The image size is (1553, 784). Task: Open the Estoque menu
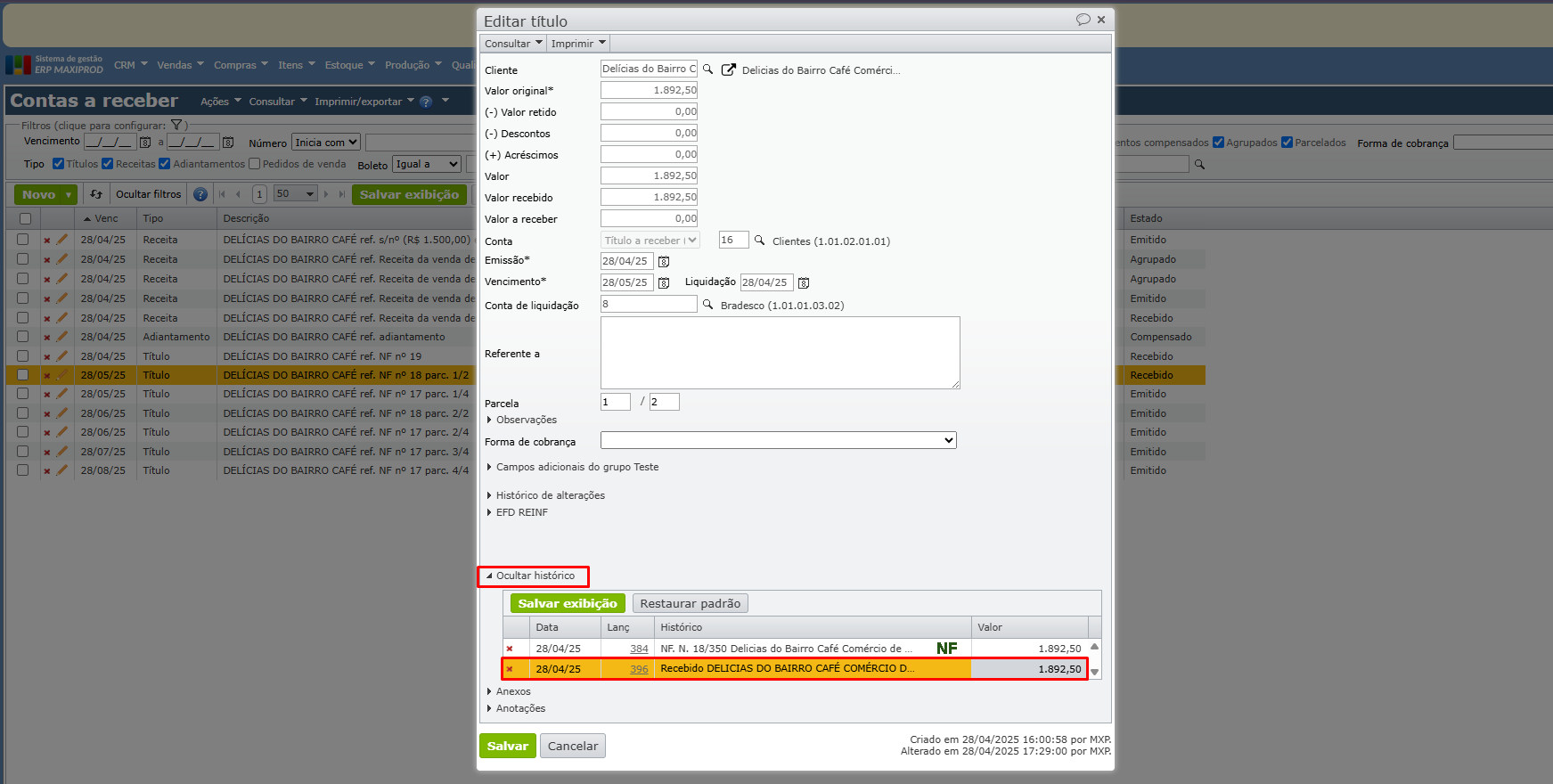(349, 65)
